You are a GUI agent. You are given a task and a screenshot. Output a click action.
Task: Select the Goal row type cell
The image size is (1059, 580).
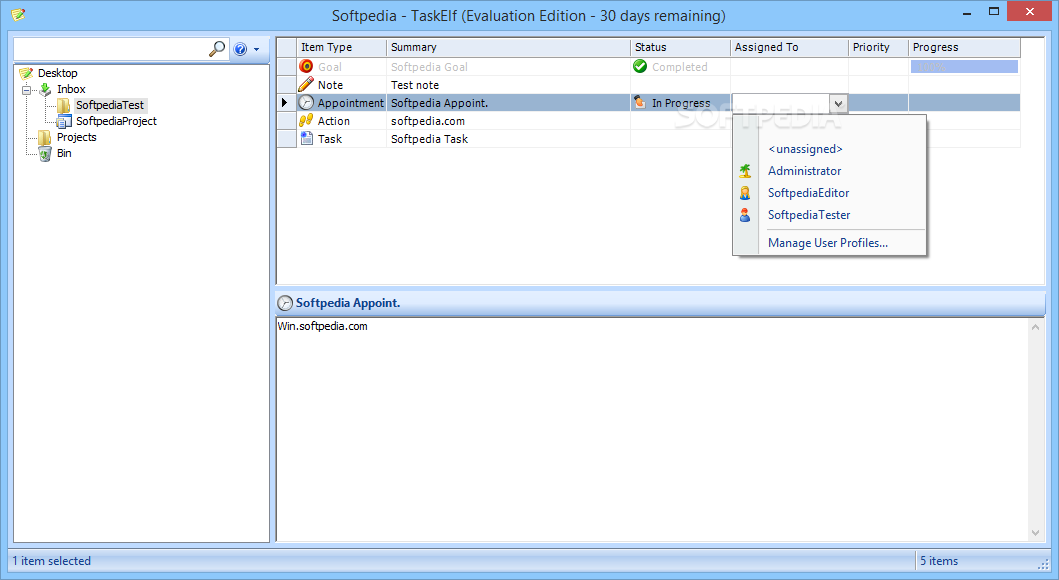click(341, 67)
